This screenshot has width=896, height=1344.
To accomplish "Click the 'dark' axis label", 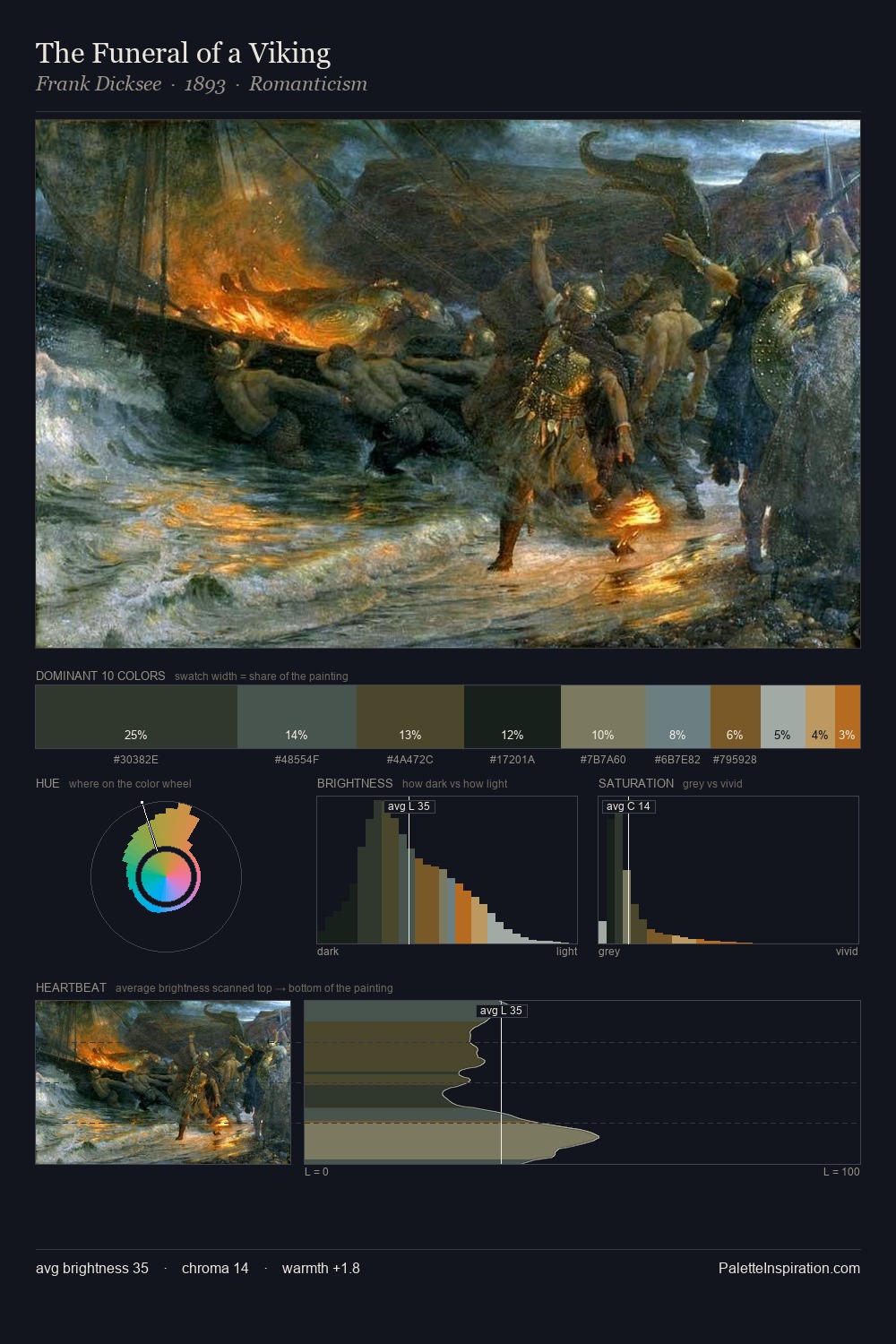I will coord(328,952).
